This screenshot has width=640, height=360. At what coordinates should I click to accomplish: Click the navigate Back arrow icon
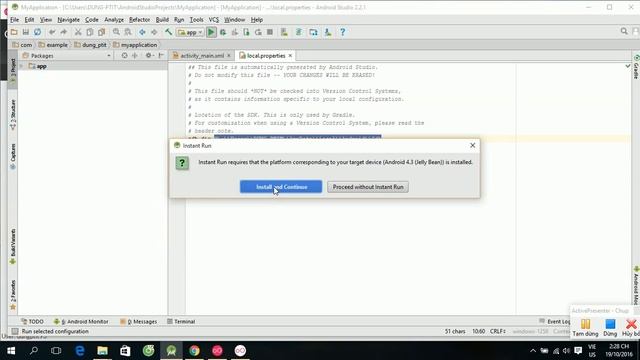[x=142, y=32]
